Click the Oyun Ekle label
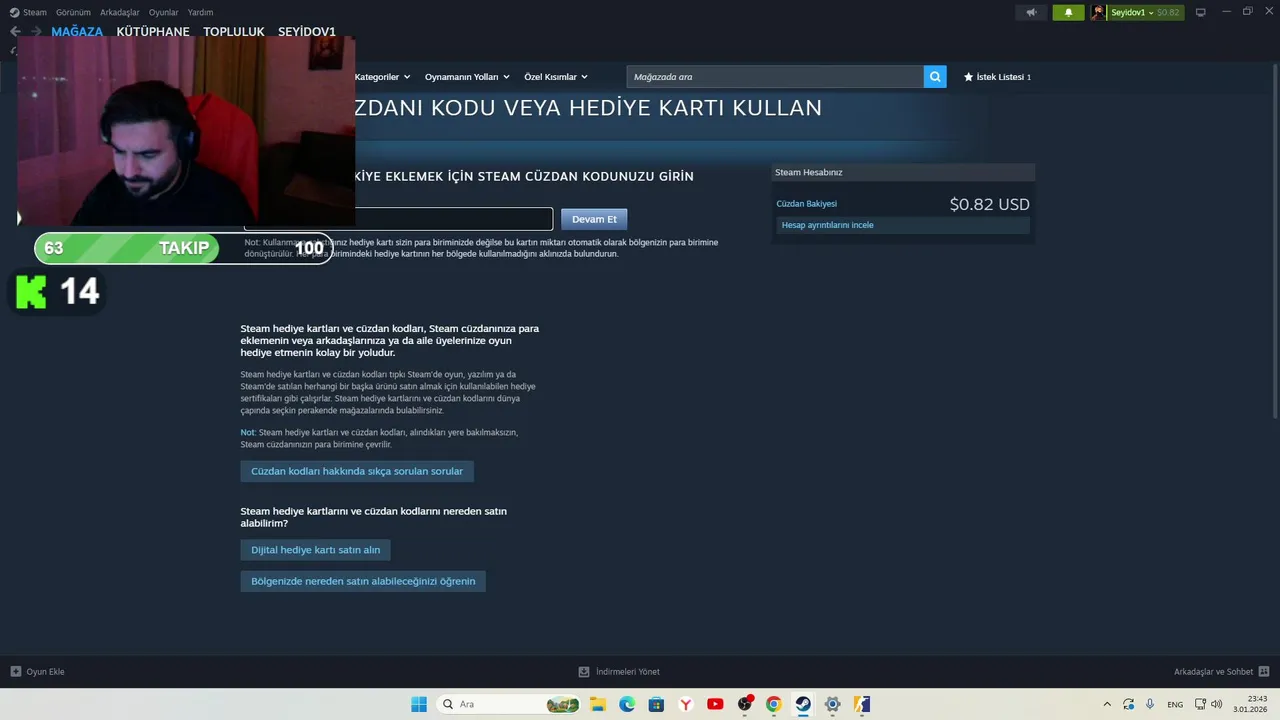The height and width of the screenshot is (720, 1280). (x=45, y=672)
